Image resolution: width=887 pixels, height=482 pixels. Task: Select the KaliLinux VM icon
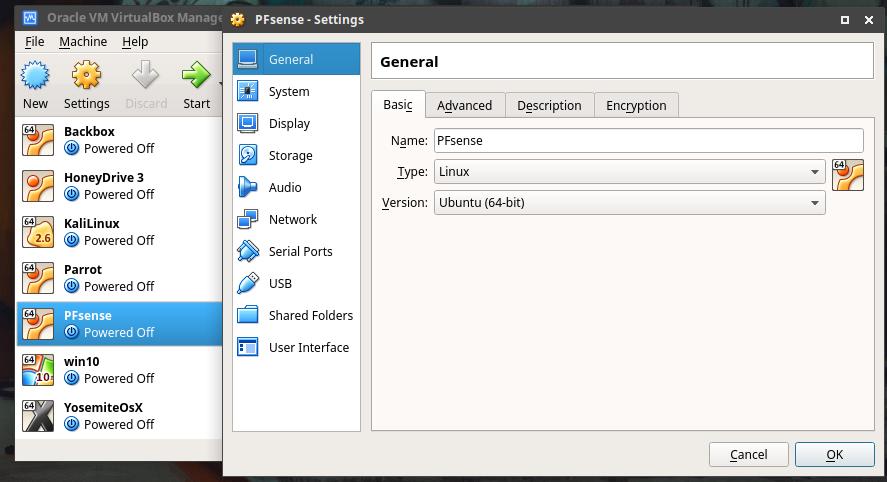click(38, 232)
